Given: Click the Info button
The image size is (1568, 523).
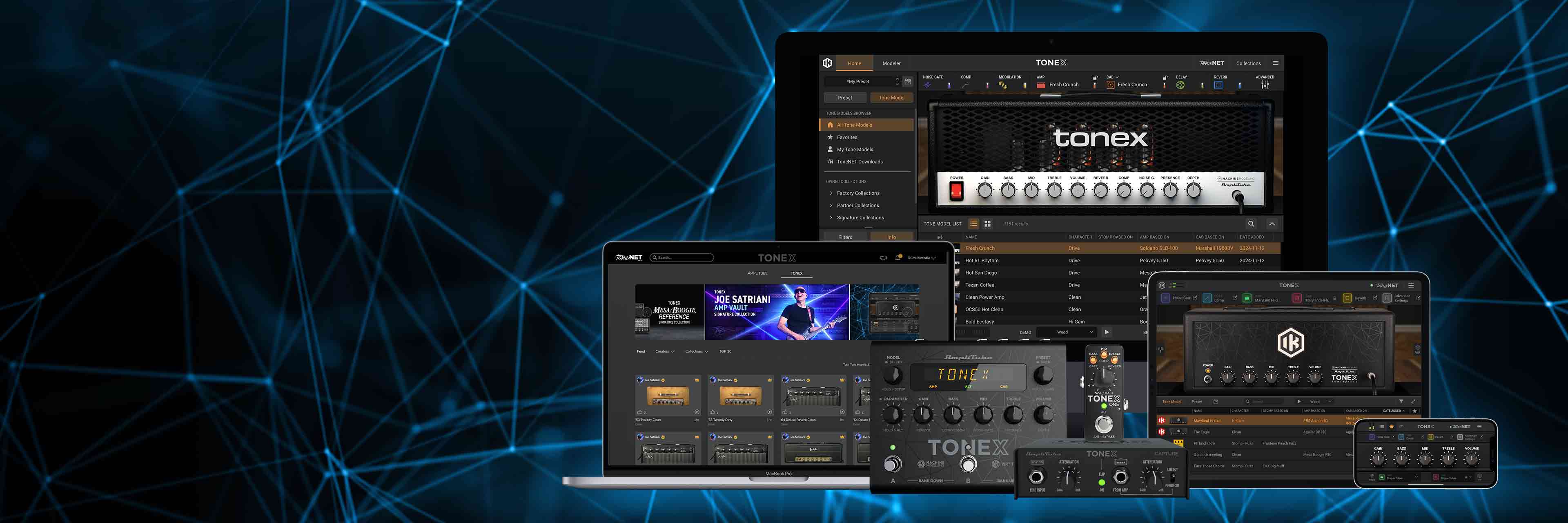Looking at the screenshot, I should click(x=891, y=237).
